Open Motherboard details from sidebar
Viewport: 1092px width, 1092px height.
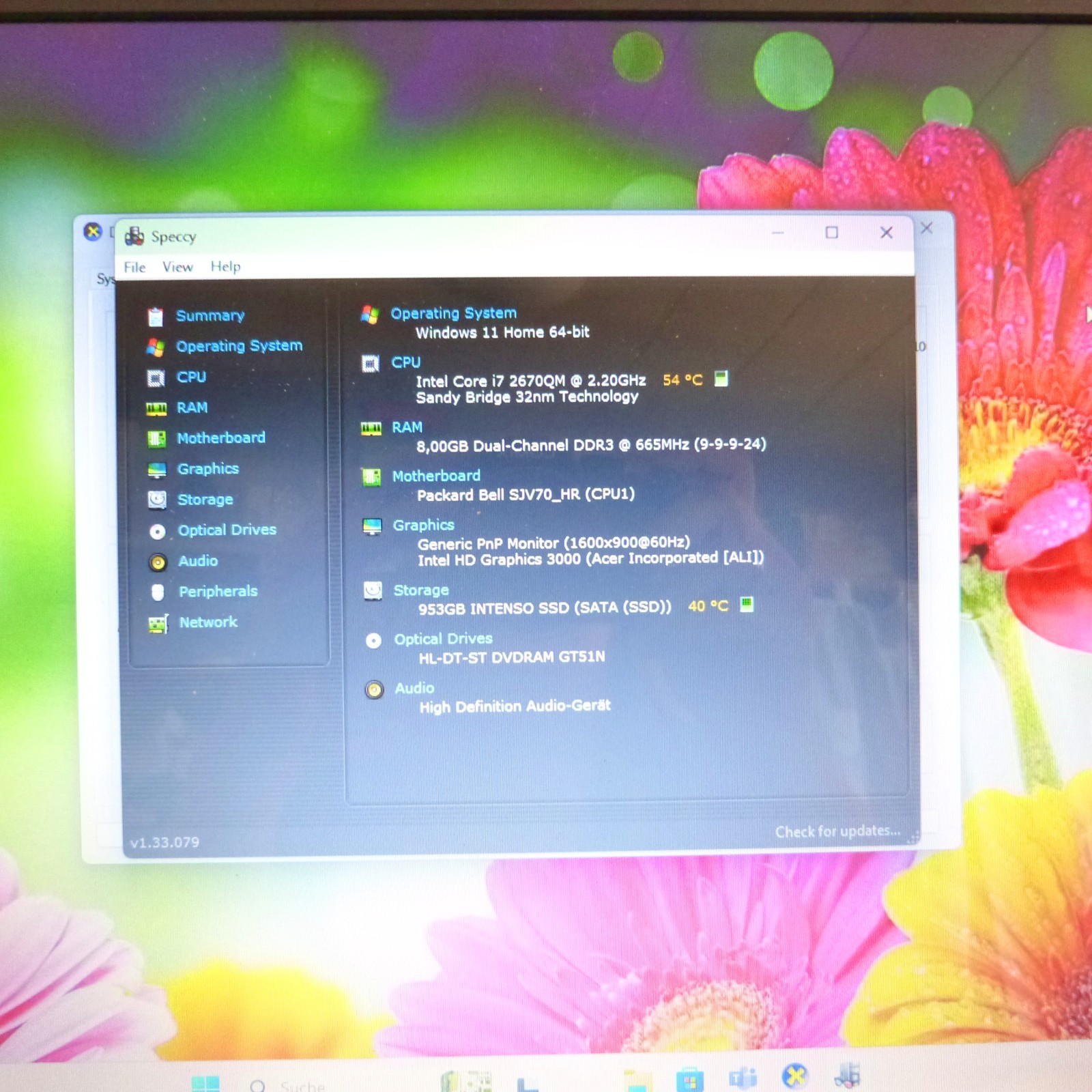tap(221, 437)
